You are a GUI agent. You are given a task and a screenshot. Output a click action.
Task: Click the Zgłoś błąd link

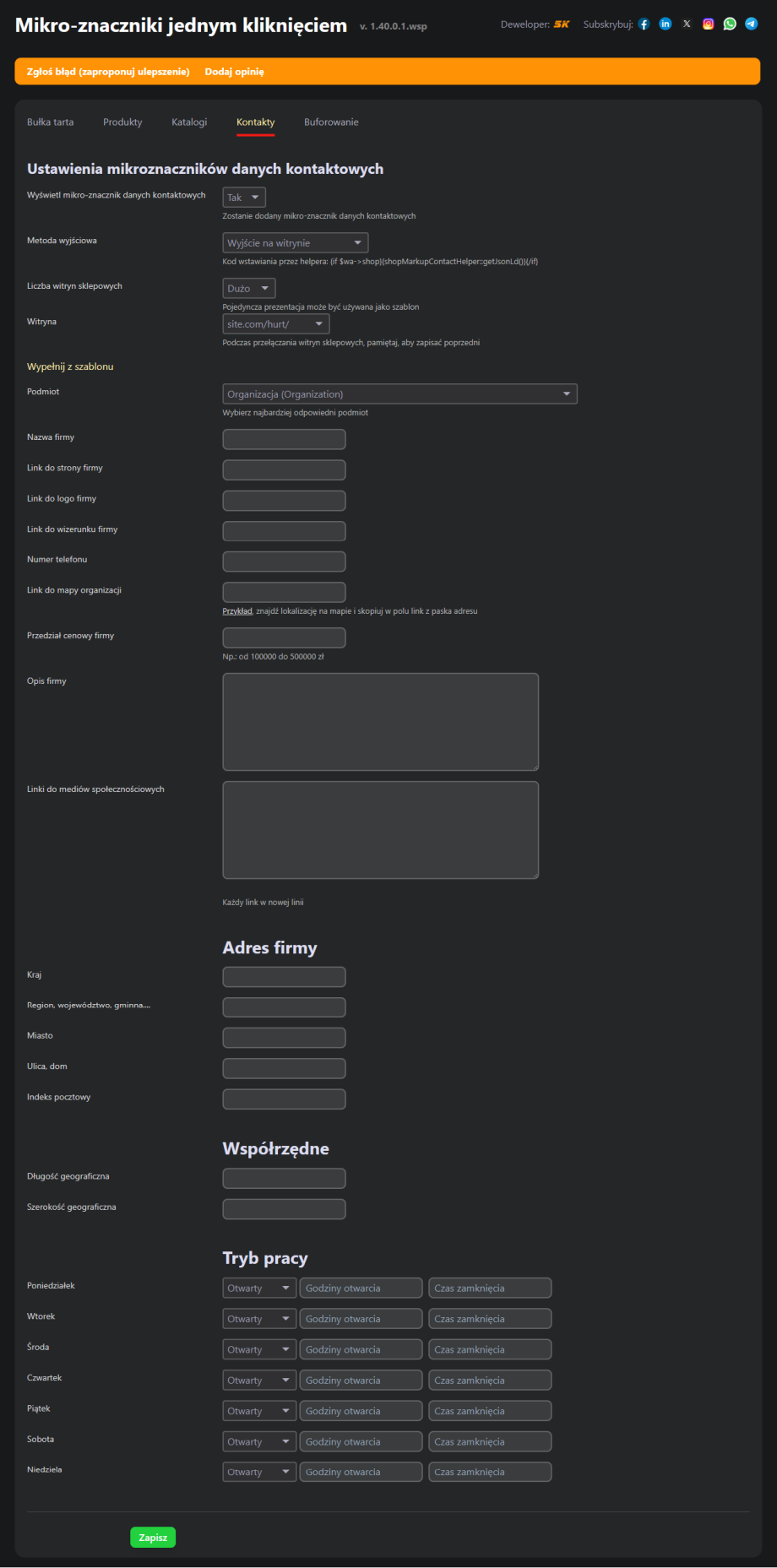[x=108, y=72]
